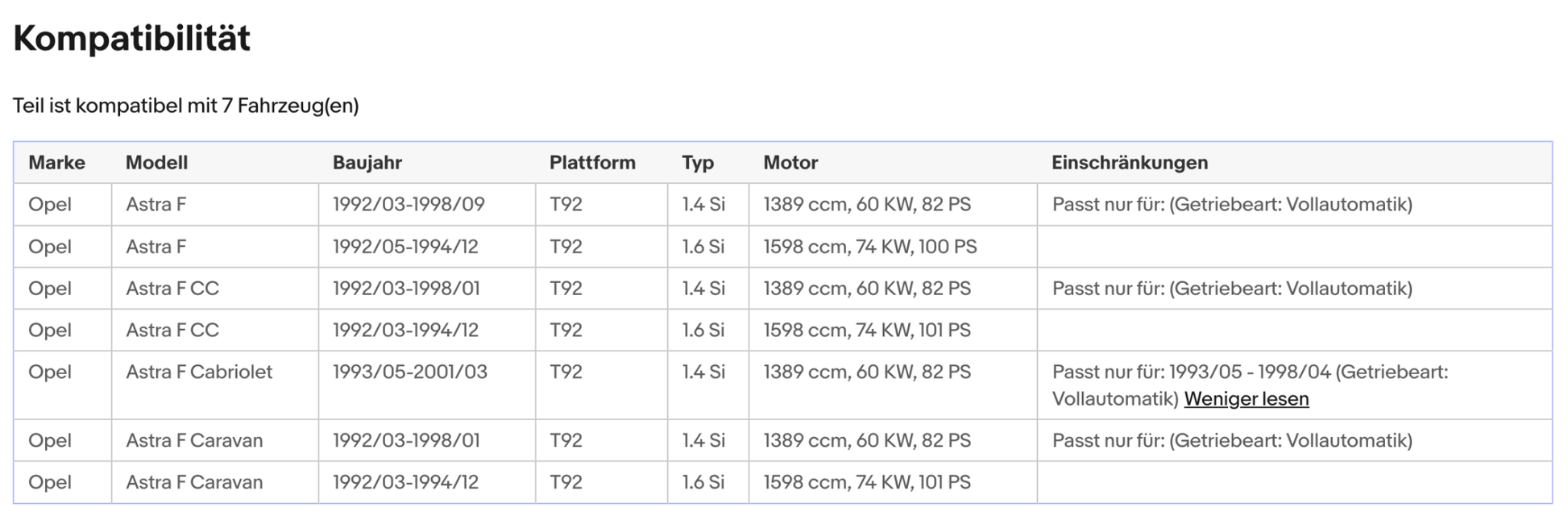Click the '1598 ccm, 74 KW, 100 PS' motor cell
Image resolution: width=1568 pixels, height=512 pixels.
pyautogui.click(x=869, y=246)
